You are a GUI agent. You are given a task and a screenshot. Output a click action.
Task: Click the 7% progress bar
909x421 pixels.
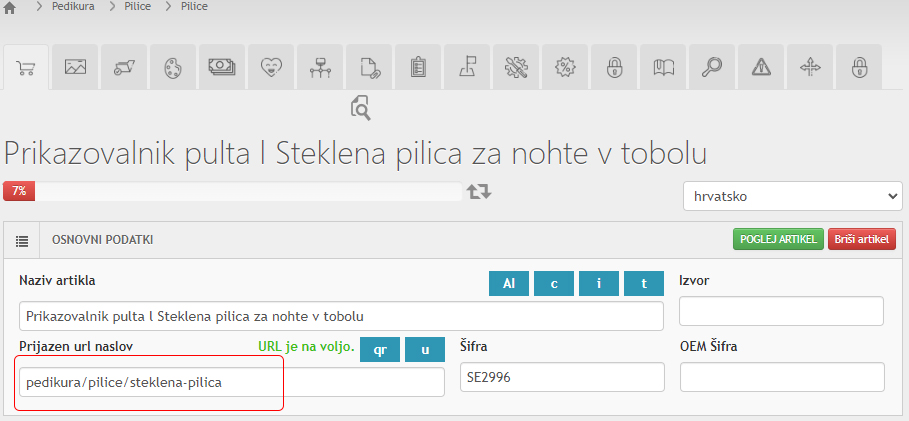[232, 190]
